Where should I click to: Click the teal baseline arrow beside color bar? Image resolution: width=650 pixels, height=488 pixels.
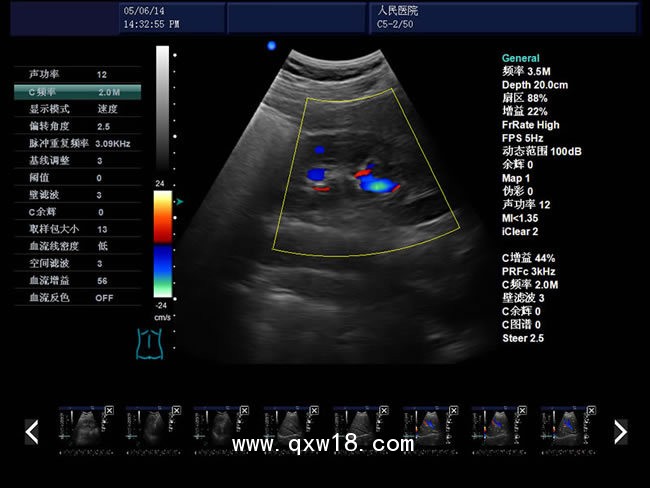pyautogui.click(x=180, y=202)
